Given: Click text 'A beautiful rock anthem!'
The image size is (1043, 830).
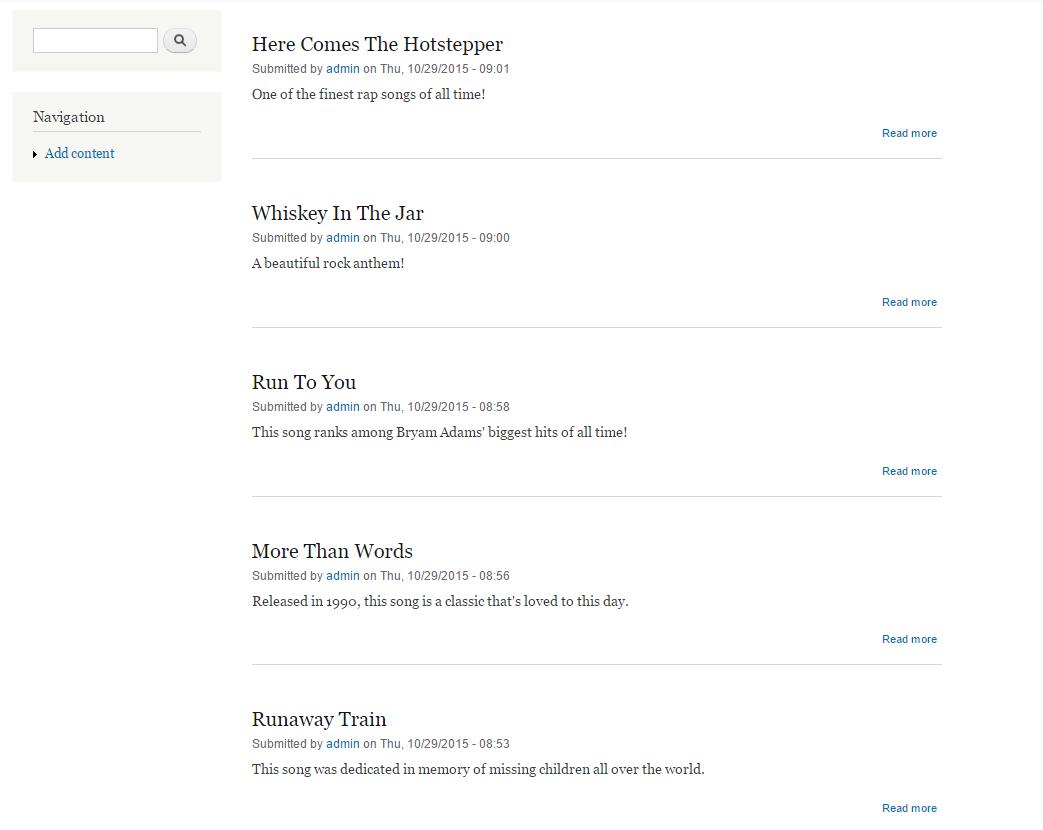Looking at the screenshot, I should [328, 263].
